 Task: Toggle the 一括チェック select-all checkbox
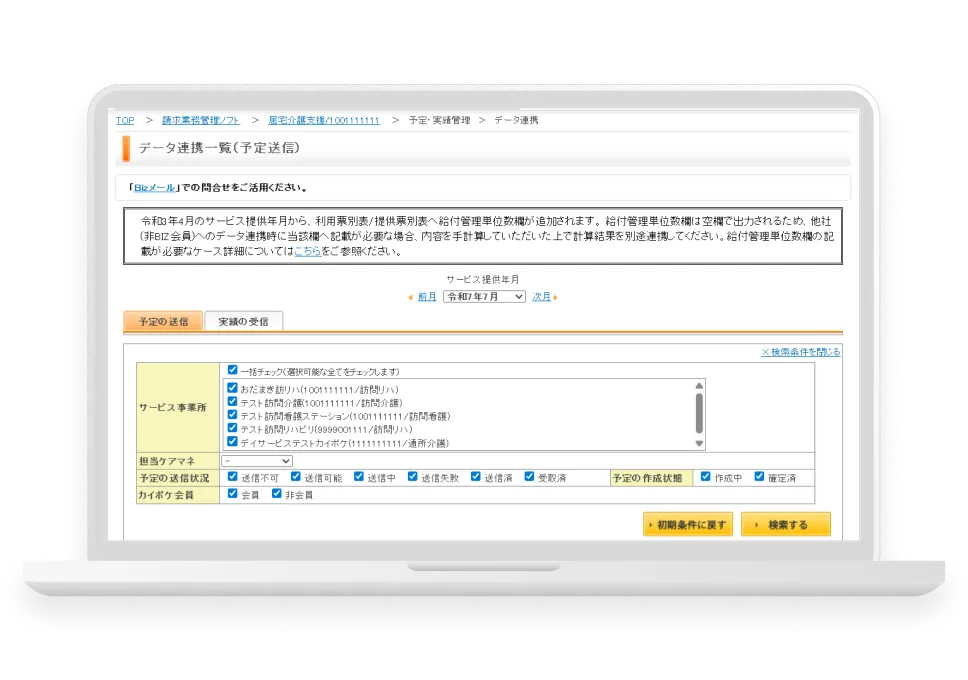tap(233, 370)
